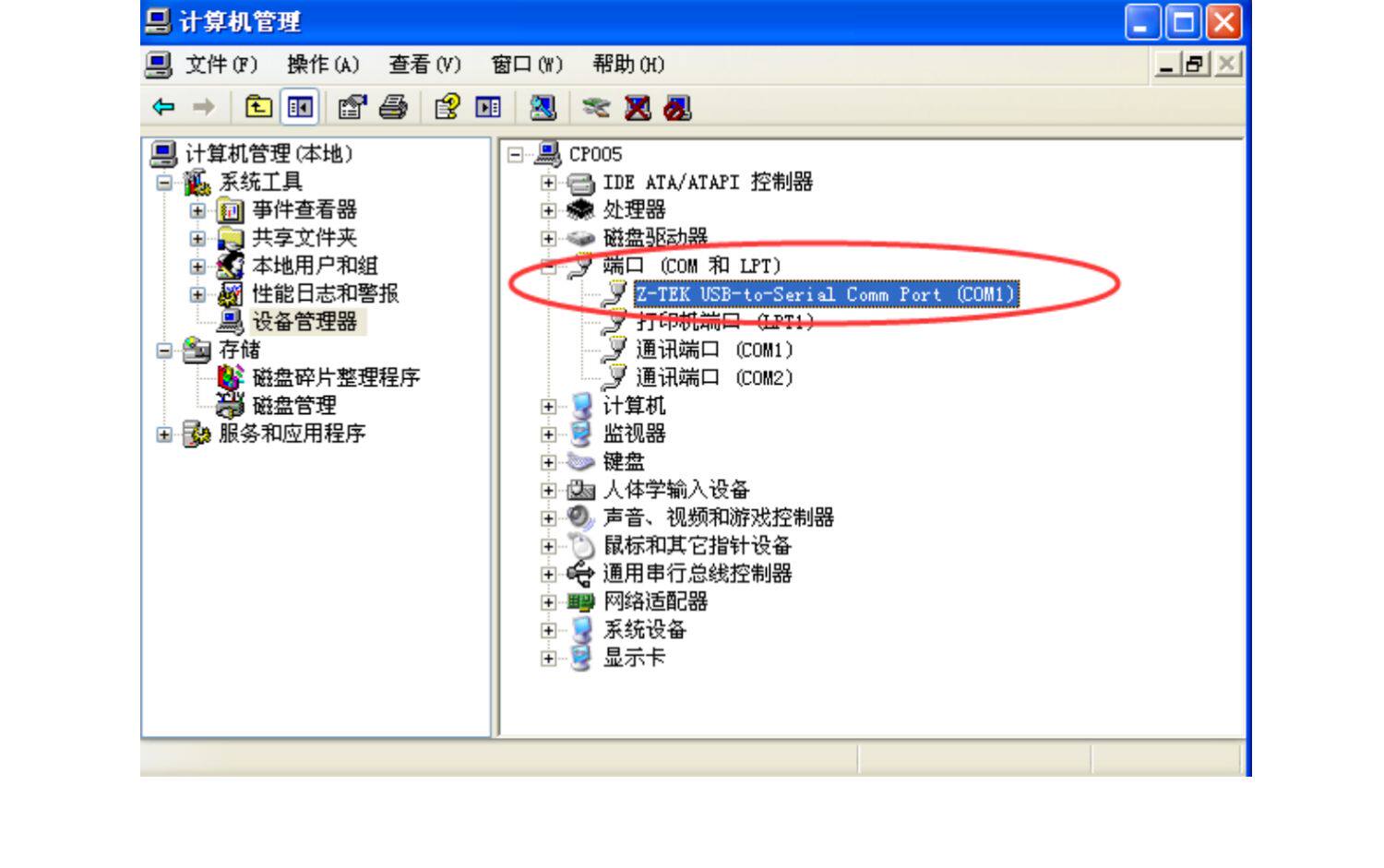Image resolution: width=1384 pixels, height=868 pixels.
Task: Click the print toolbar icon
Action: pyautogui.click(x=394, y=108)
